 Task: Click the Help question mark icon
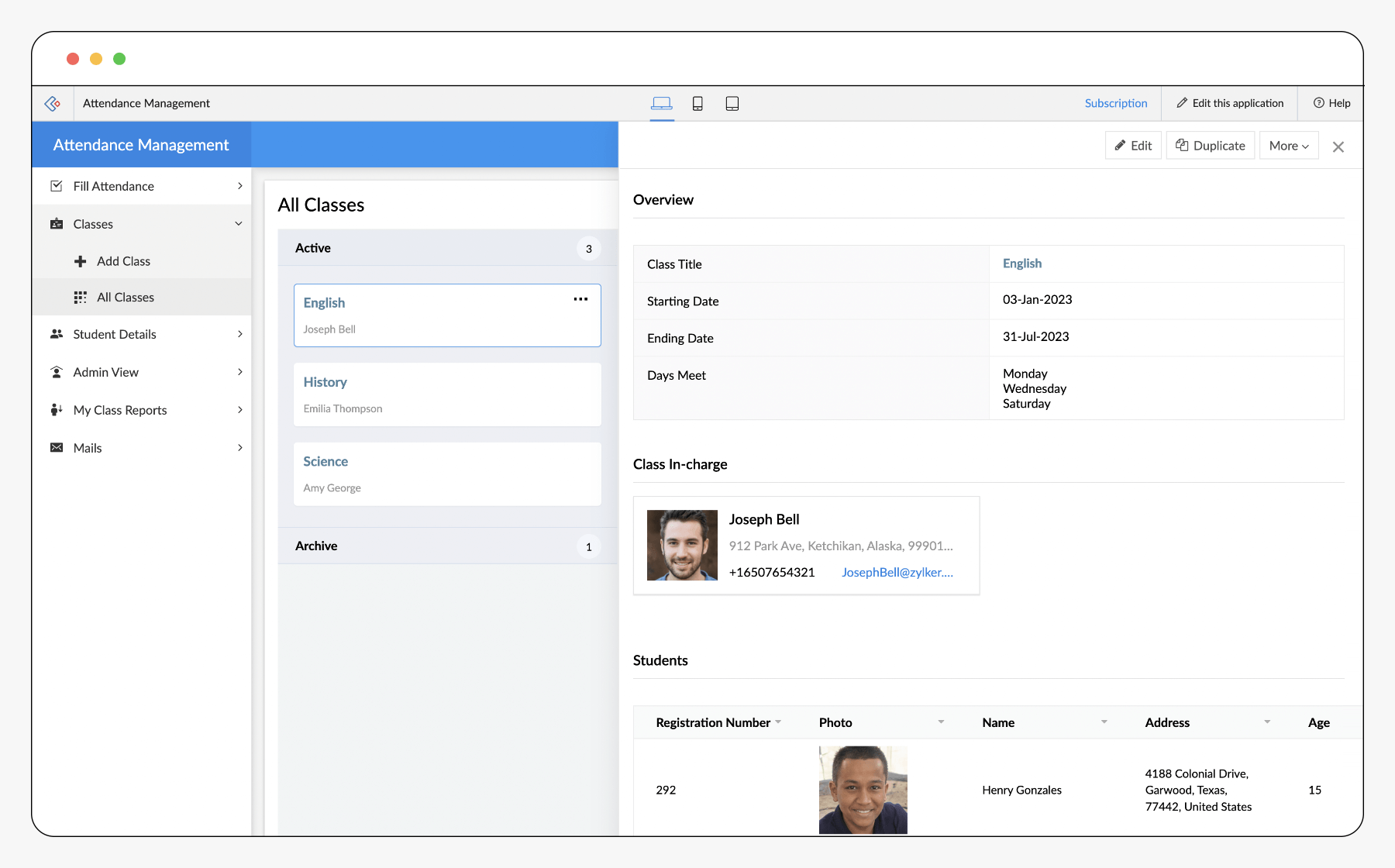pyautogui.click(x=1318, y=103)
